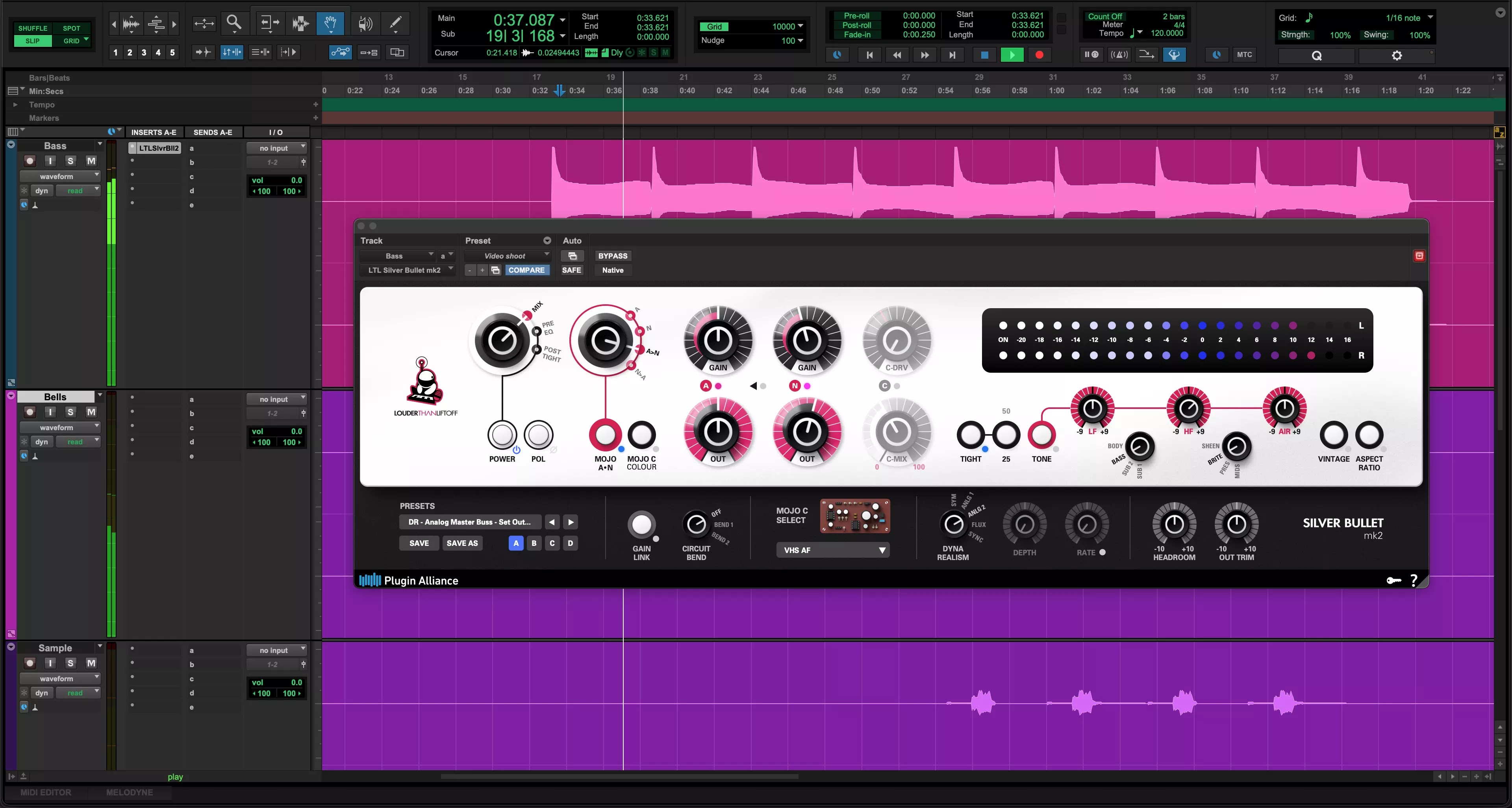
Task: Click the OUT TRIM knob
Action: pos(1236,524)
